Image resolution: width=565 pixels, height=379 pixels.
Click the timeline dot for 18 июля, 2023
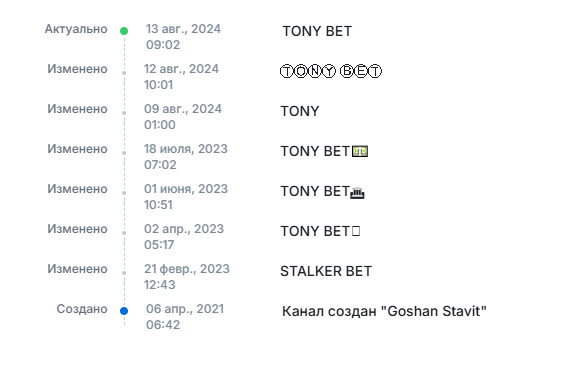pyautogui.click(x=124, y=153)
